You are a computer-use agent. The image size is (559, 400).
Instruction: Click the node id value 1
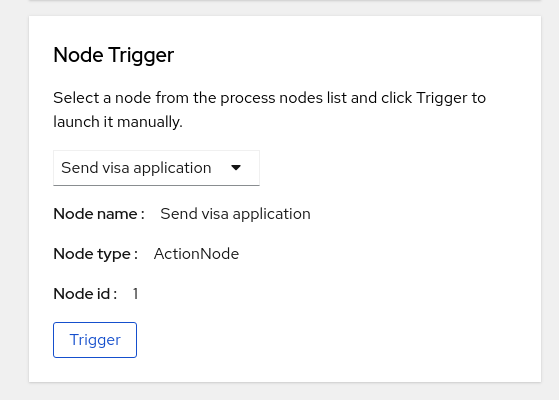click(x=135, y=294)
